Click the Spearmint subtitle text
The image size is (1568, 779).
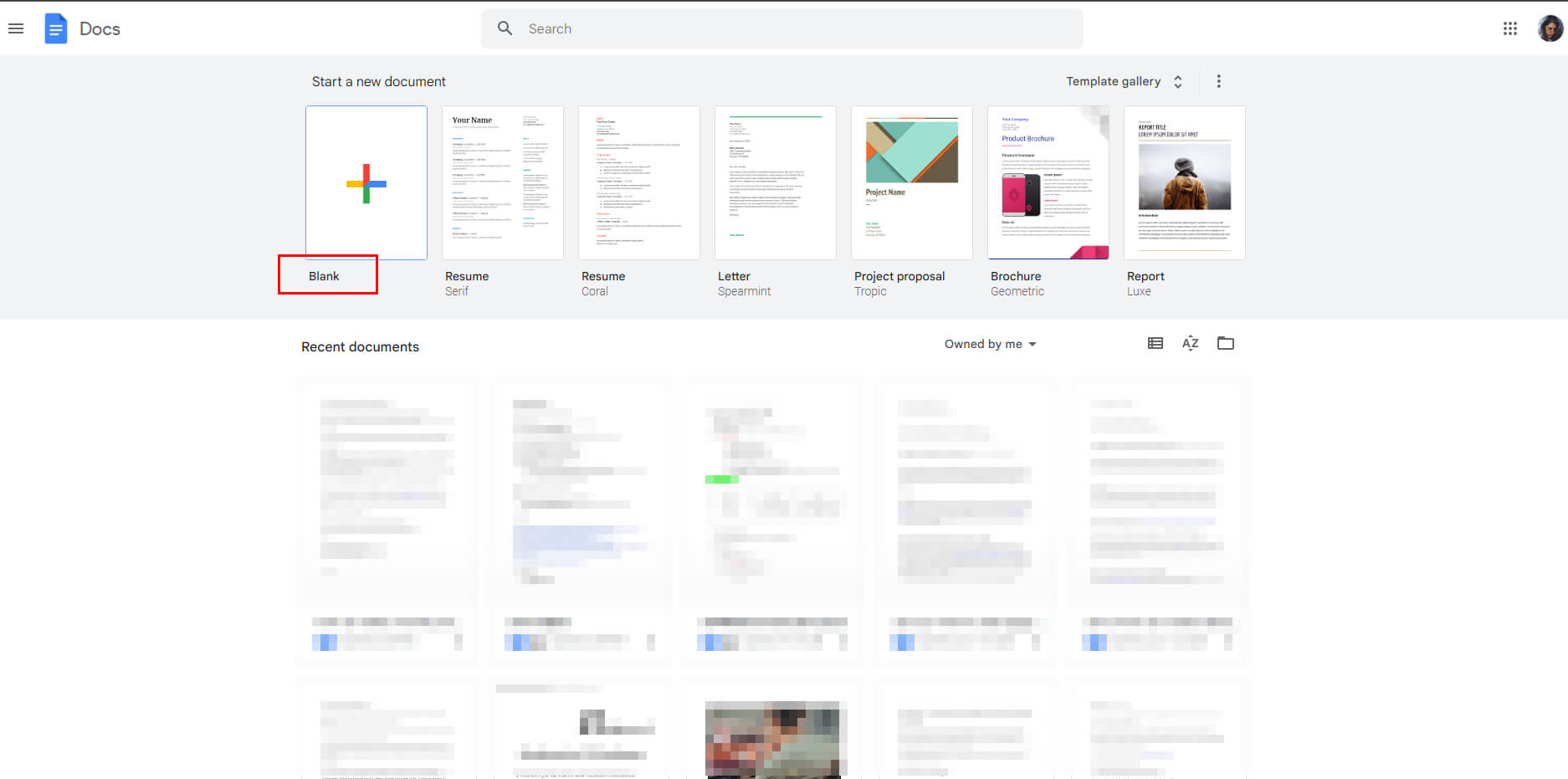[744, 291]
